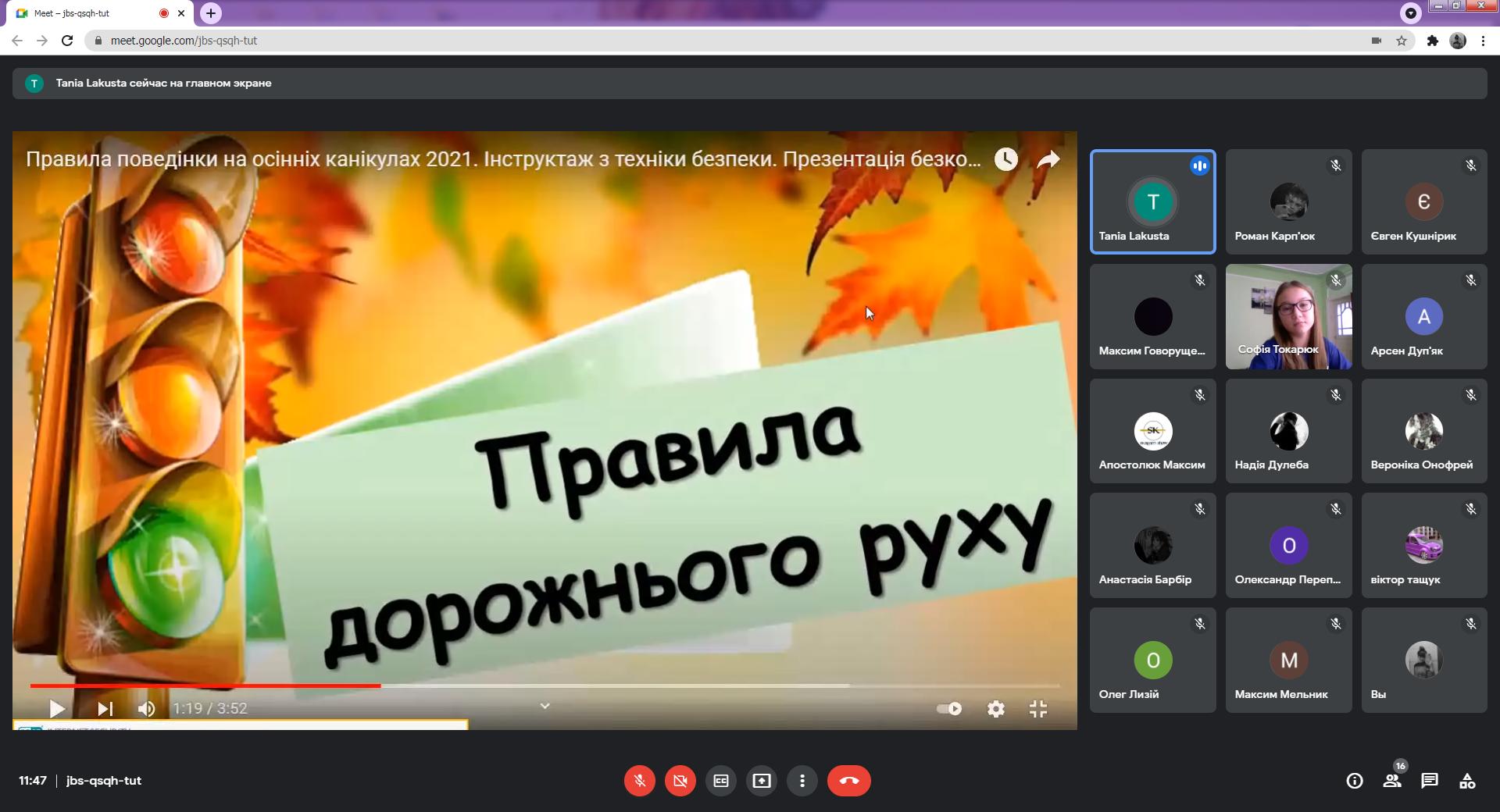Click the site lock icon in address bar
Image resolution: width=1500 pixels, height=812 pixels.
98,41
